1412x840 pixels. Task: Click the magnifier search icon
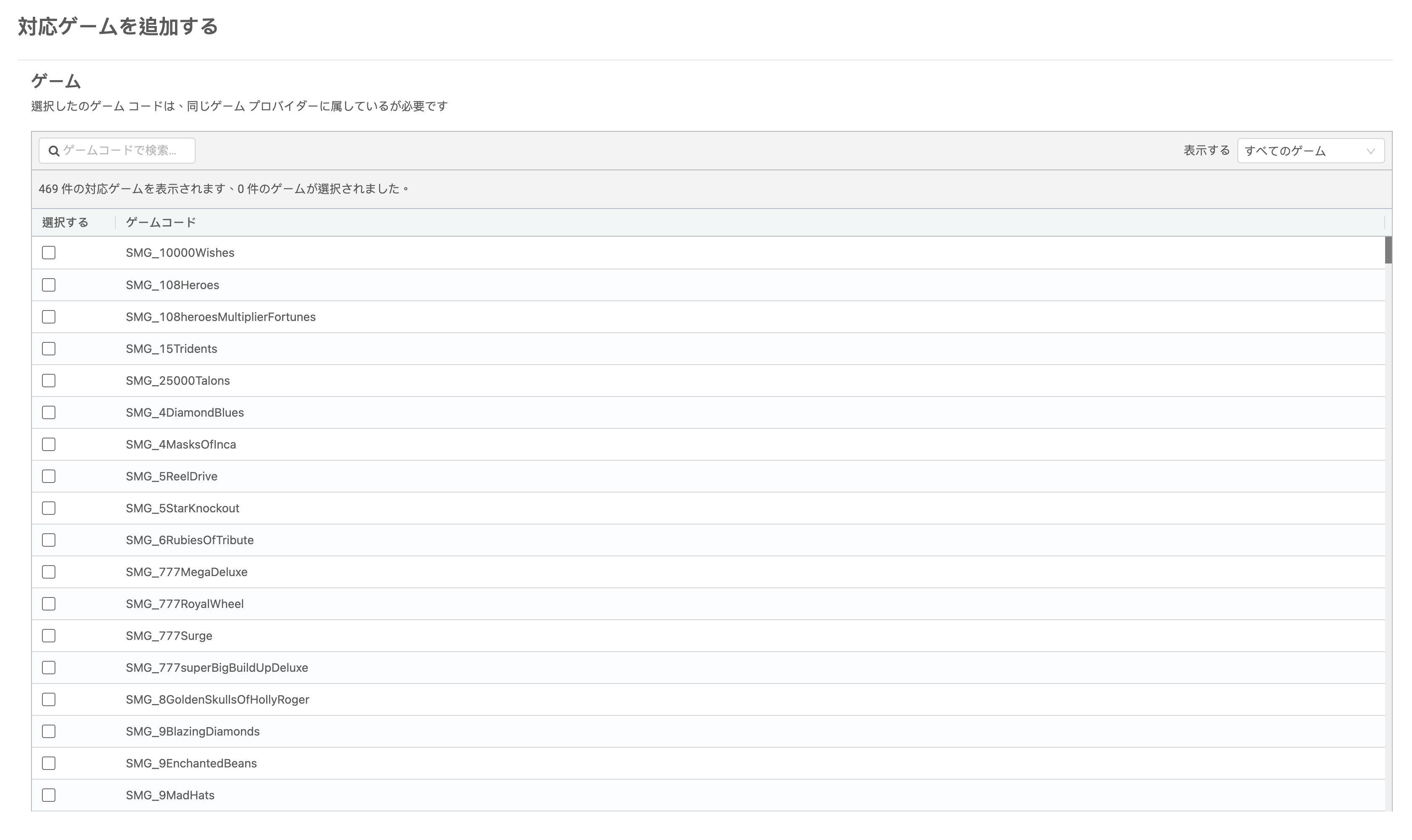point(54,151)
